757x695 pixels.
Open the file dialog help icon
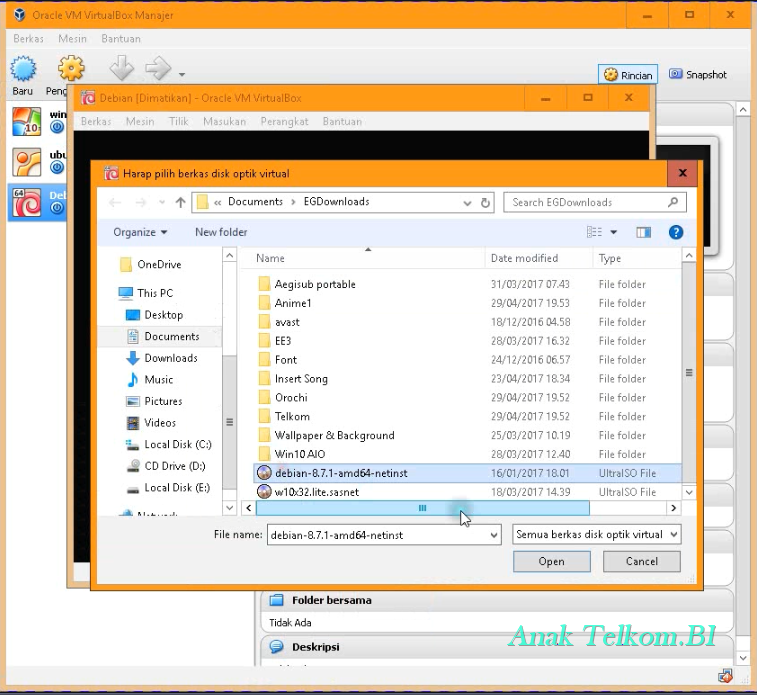coord(676,232)
